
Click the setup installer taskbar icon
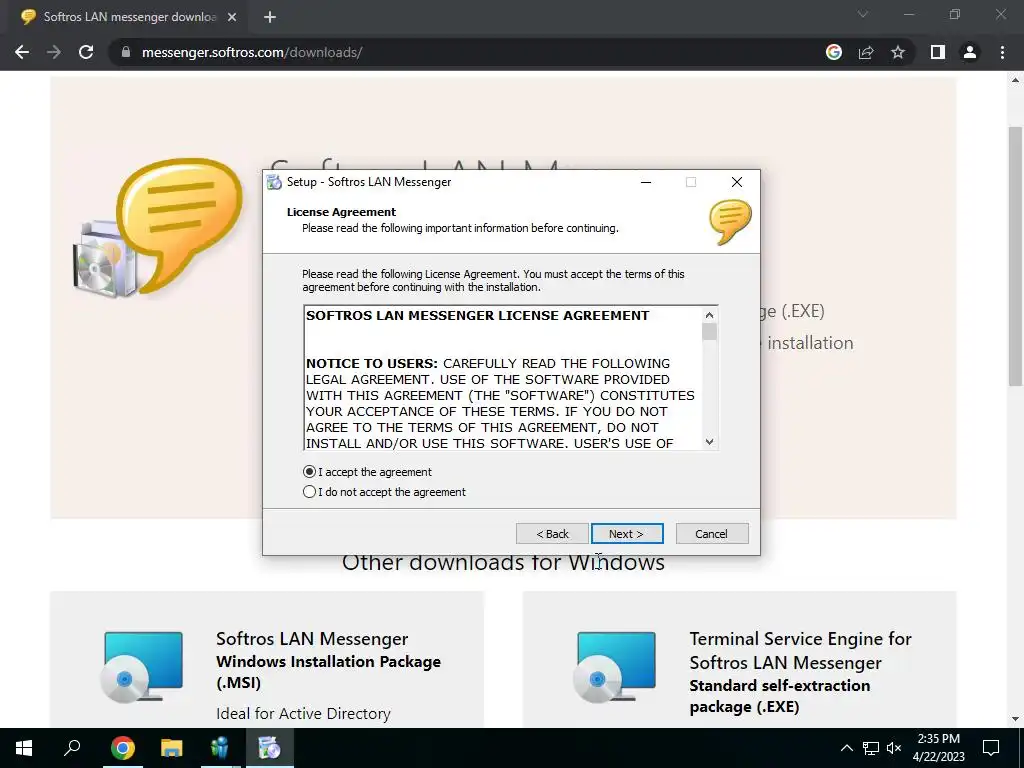tap(270, 748)
